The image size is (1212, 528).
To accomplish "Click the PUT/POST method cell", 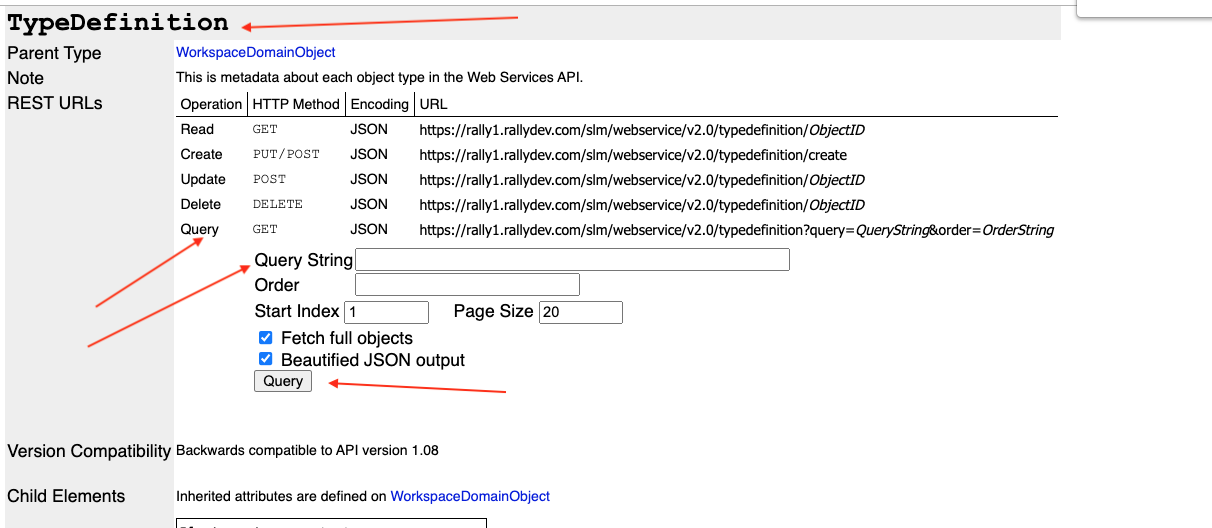I will (286, 155).
